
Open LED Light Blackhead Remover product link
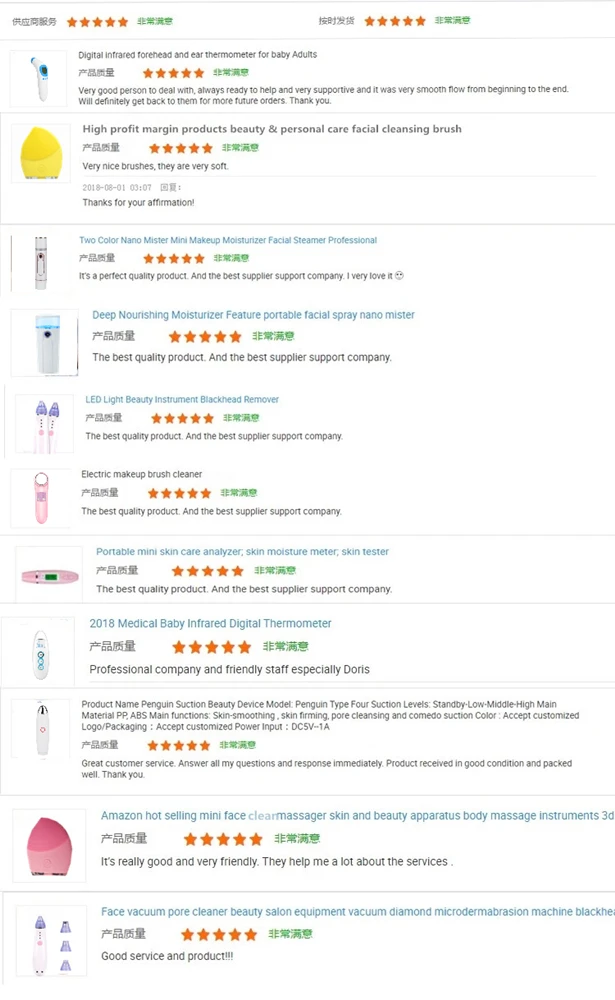[x=182, y=400]
